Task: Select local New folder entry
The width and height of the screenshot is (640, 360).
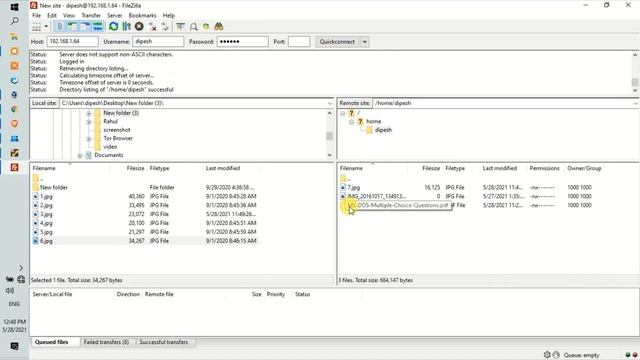Action: [x=145, y=187]
